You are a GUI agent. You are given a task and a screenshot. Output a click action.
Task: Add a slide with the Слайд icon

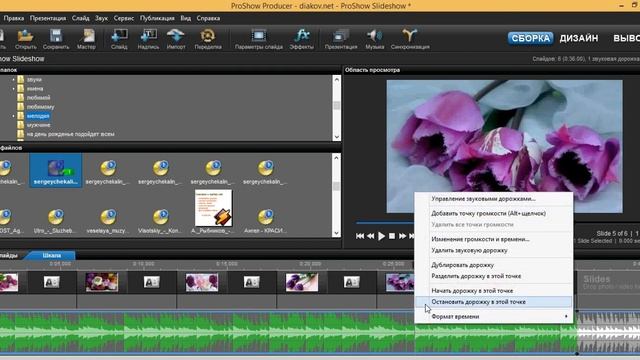(x=119, y=39)
